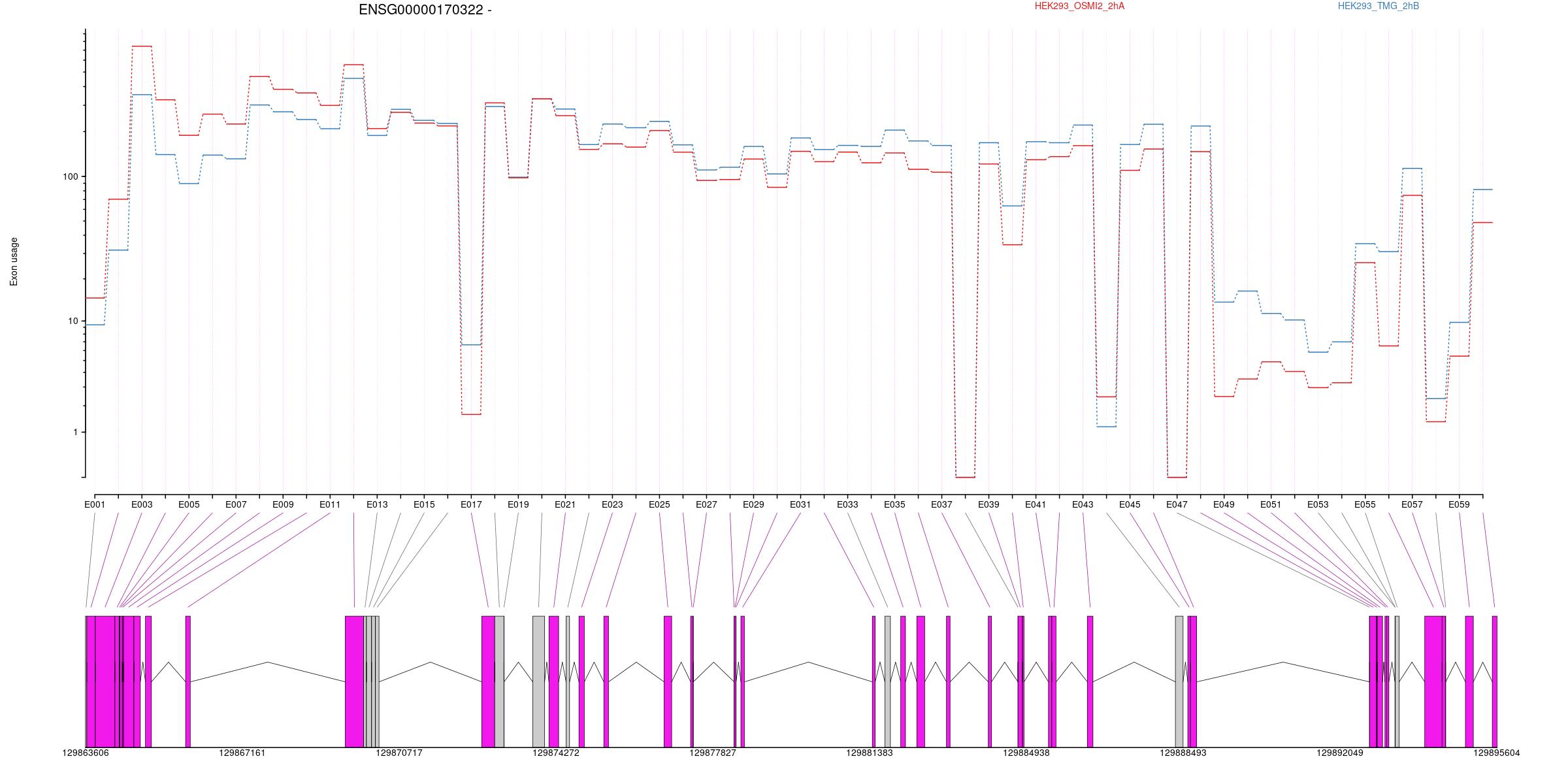This screenshot has height=784, width=1568.
Task: Click the wide gray exon block near 129874272
Action: pos(538,681)
